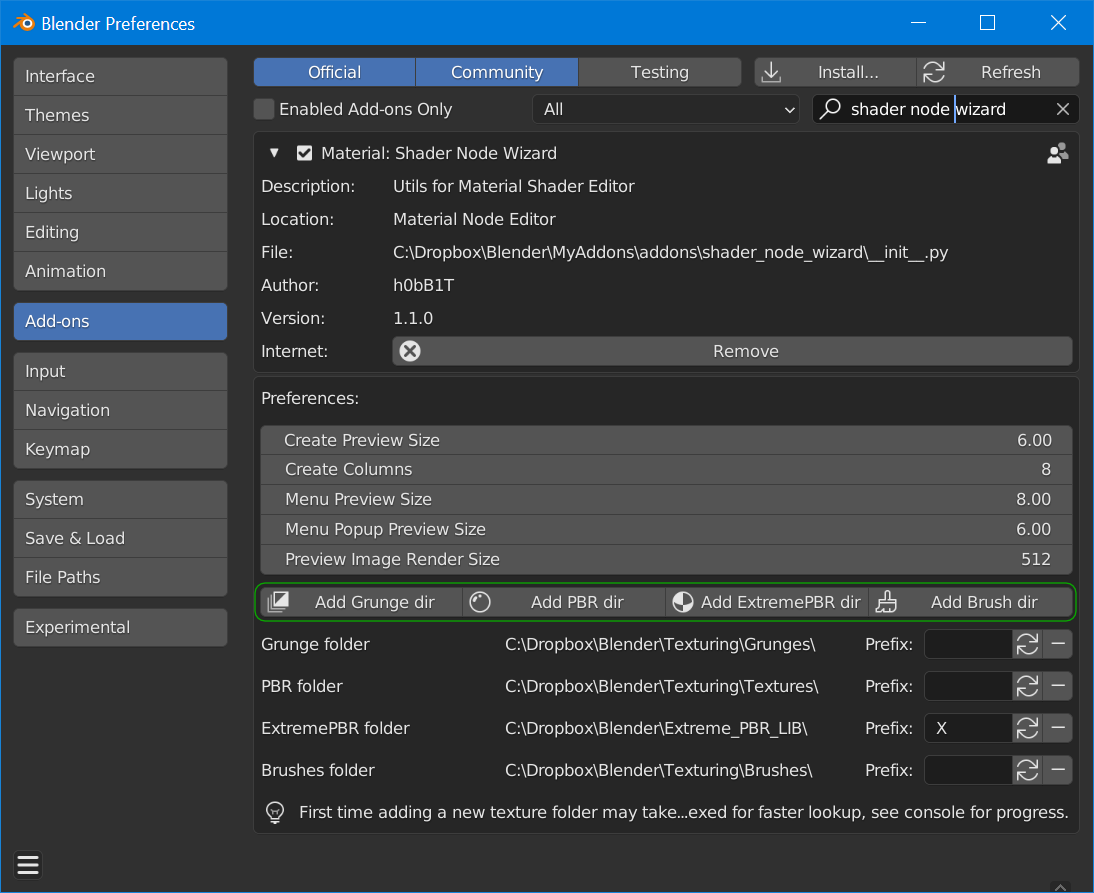Click the Brushes folder Prefix field
The width and height of the screenshot is (1094, 893).
pos(968,770)
